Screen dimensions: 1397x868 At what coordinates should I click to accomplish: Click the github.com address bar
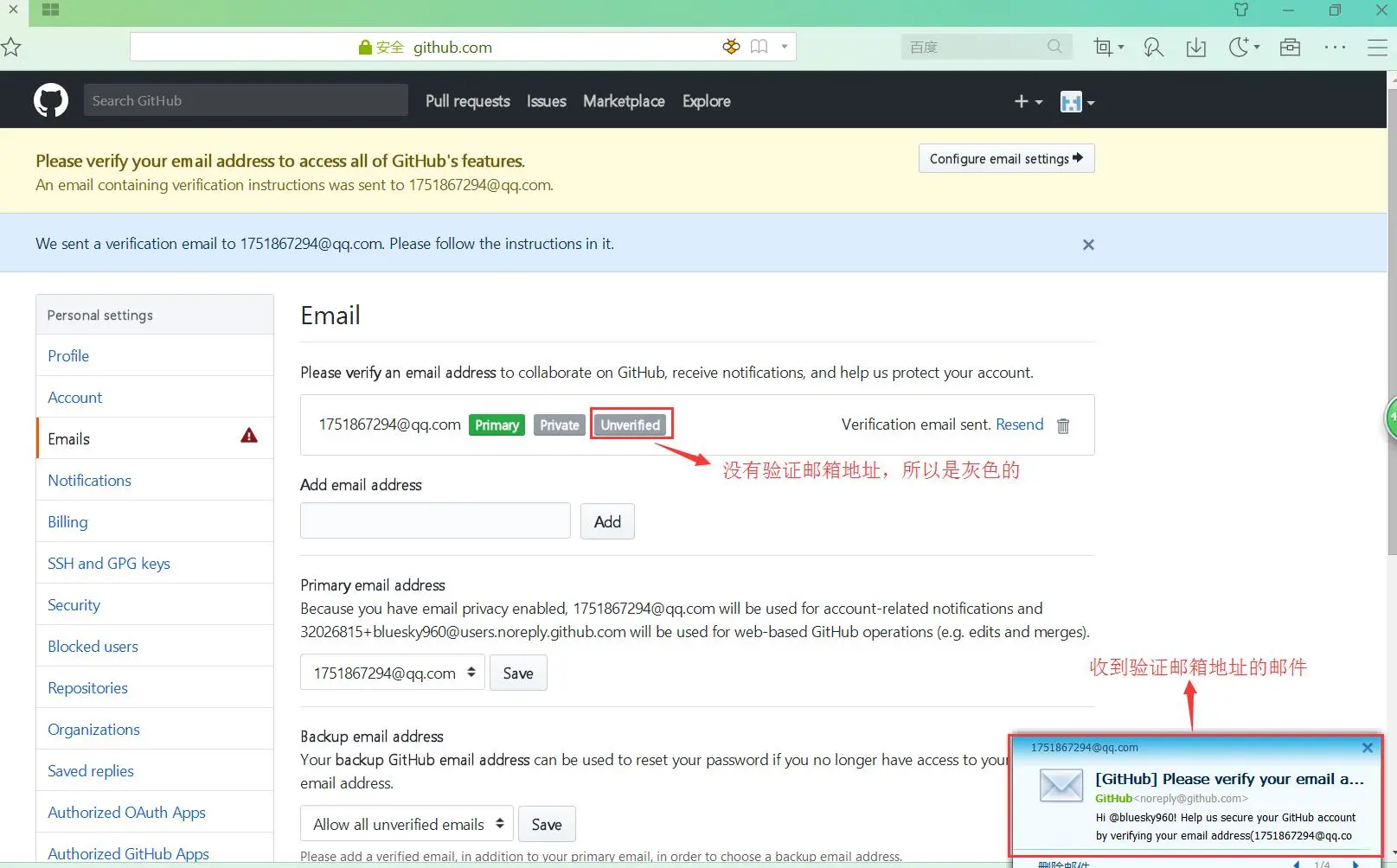[463, 47]
